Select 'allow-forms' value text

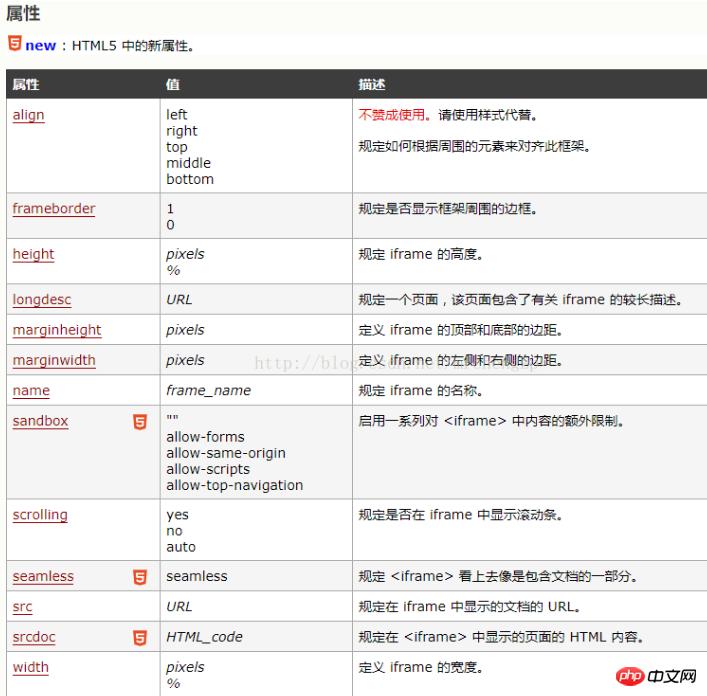[x=205, y=437]
